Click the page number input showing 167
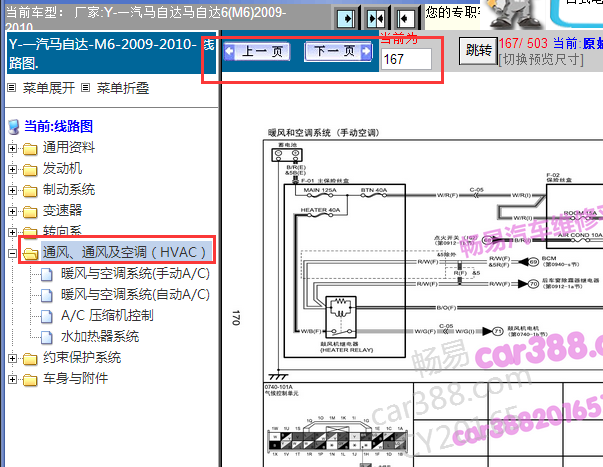The image size is (603, 467). tap(406, 59)
